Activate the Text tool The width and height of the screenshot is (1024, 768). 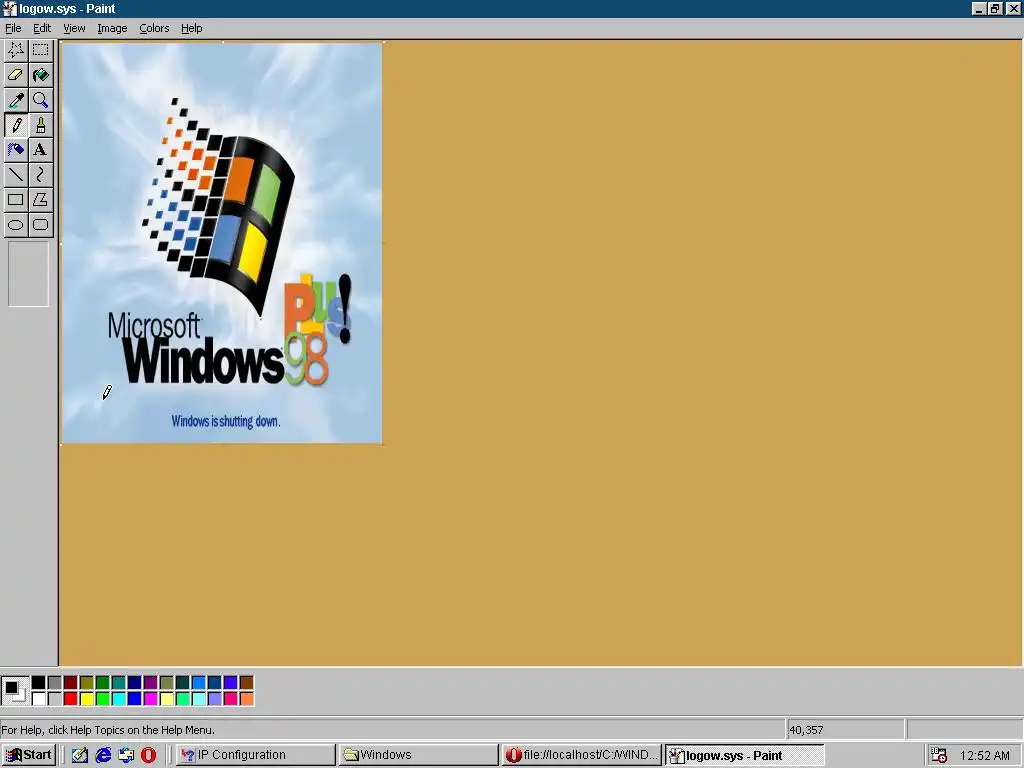40,150
